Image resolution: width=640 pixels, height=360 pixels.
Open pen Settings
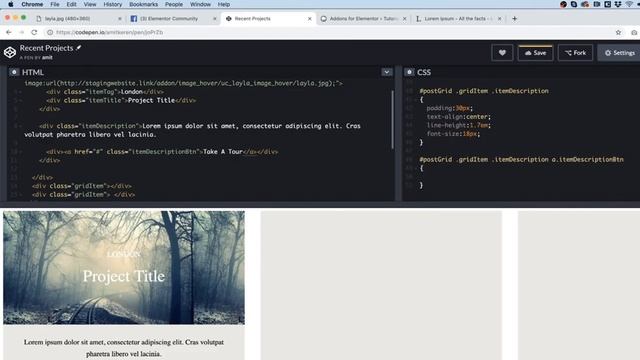tap(619, 53)
